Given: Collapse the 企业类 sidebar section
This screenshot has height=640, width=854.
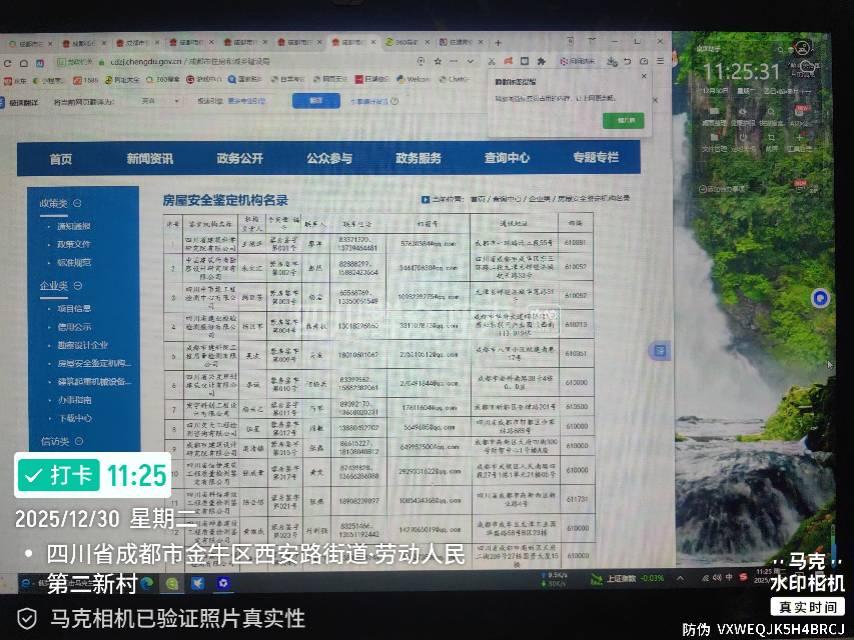Looking at the screenshot, I should pos(77,286).
